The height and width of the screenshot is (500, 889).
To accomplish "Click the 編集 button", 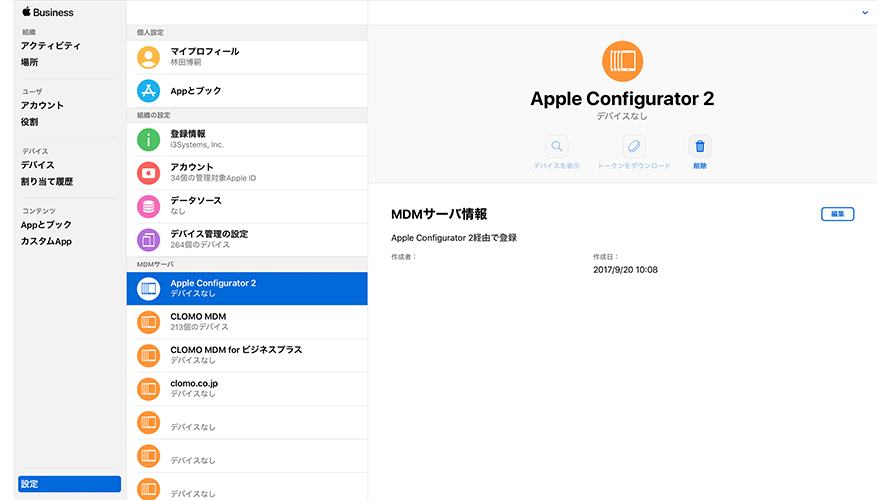I will pyautogui.click(x=837, y=214).
